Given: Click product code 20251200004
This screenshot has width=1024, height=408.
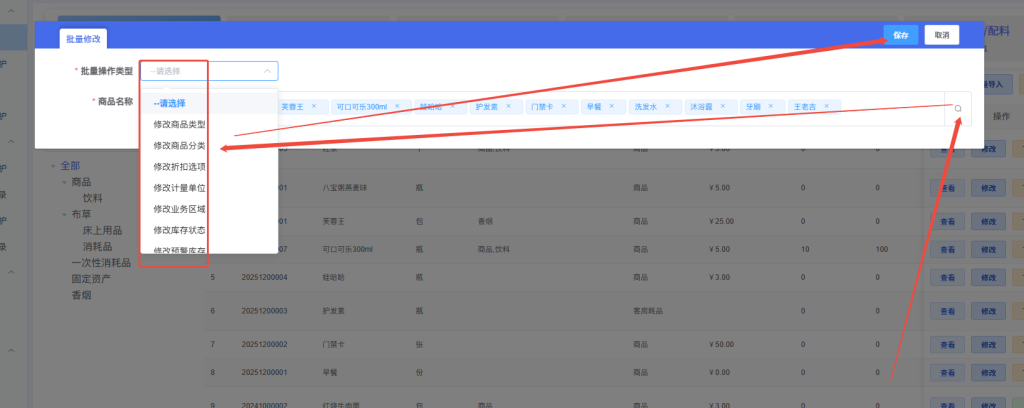Looking at the screenshot, I should 264,277.
